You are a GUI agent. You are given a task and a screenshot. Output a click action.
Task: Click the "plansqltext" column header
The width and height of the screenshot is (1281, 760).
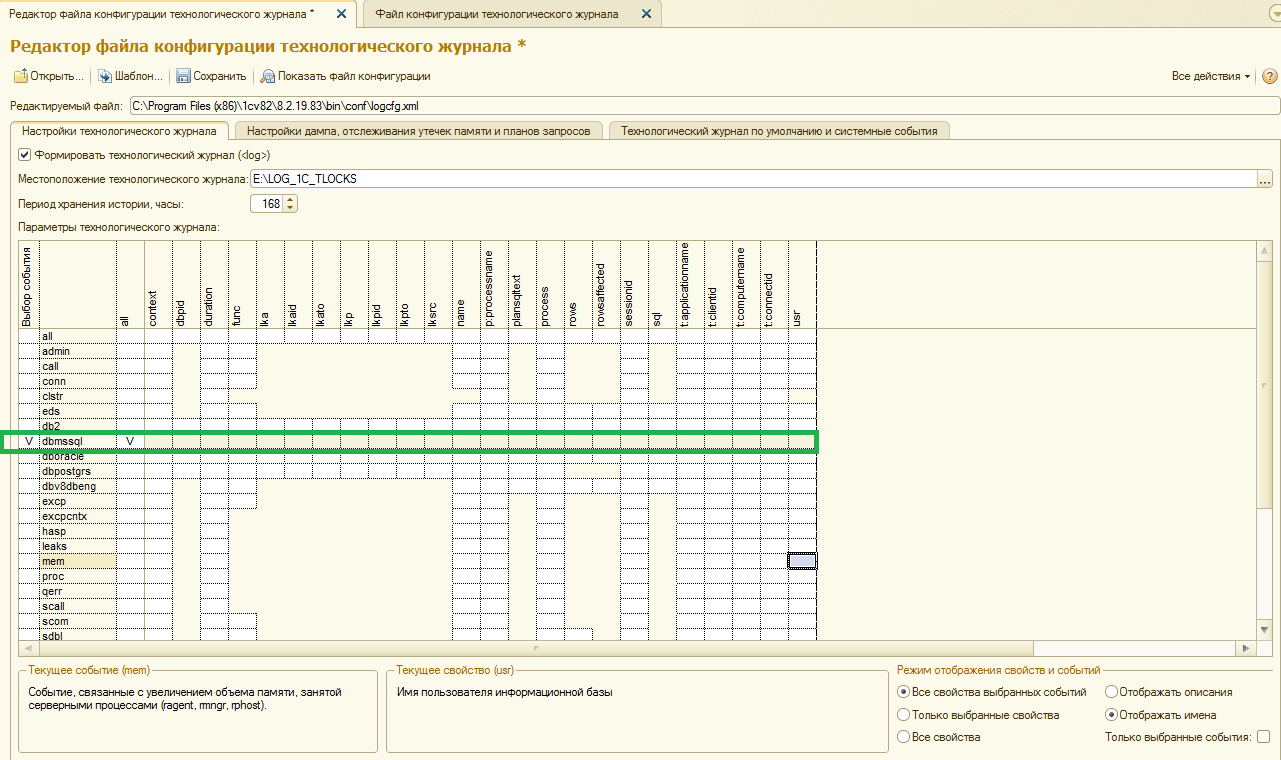tap(522, 285)
